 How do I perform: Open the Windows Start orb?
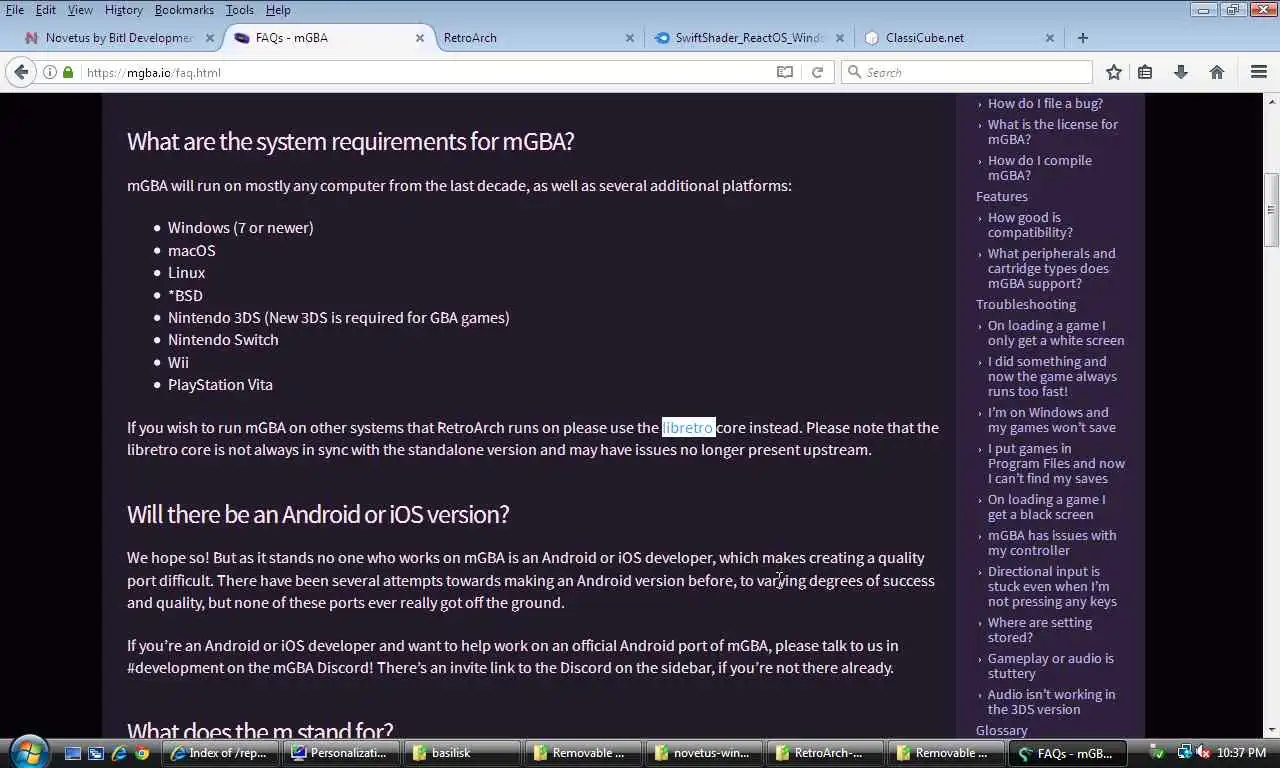(29, 751)
